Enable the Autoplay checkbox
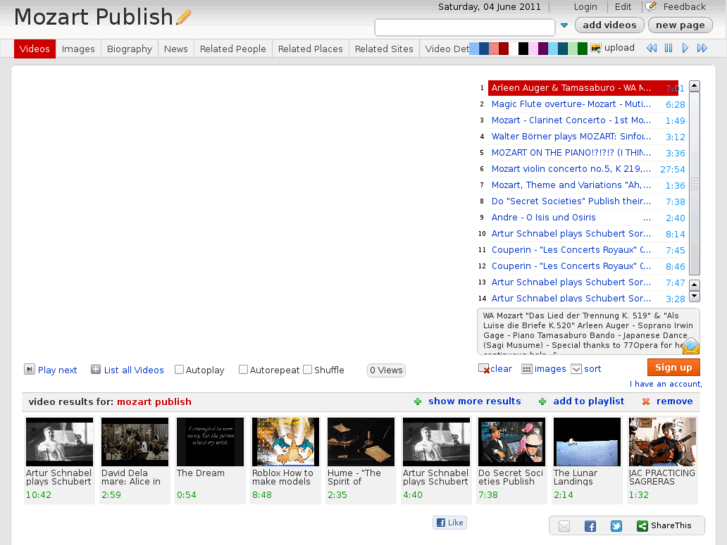The image size is (727, 545). (179, 370)
